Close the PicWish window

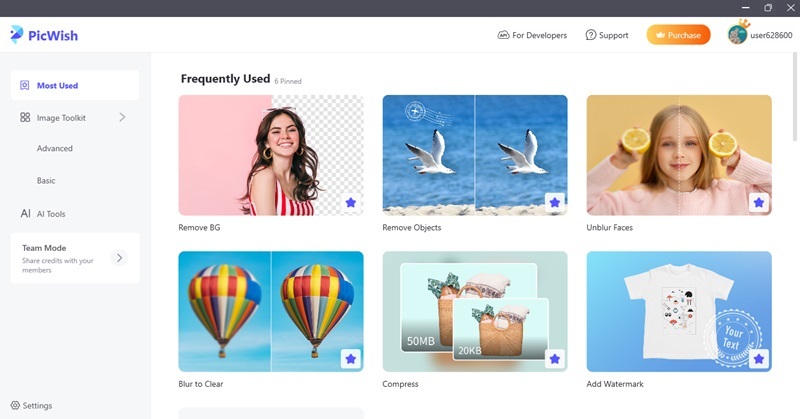coord(790,8)
